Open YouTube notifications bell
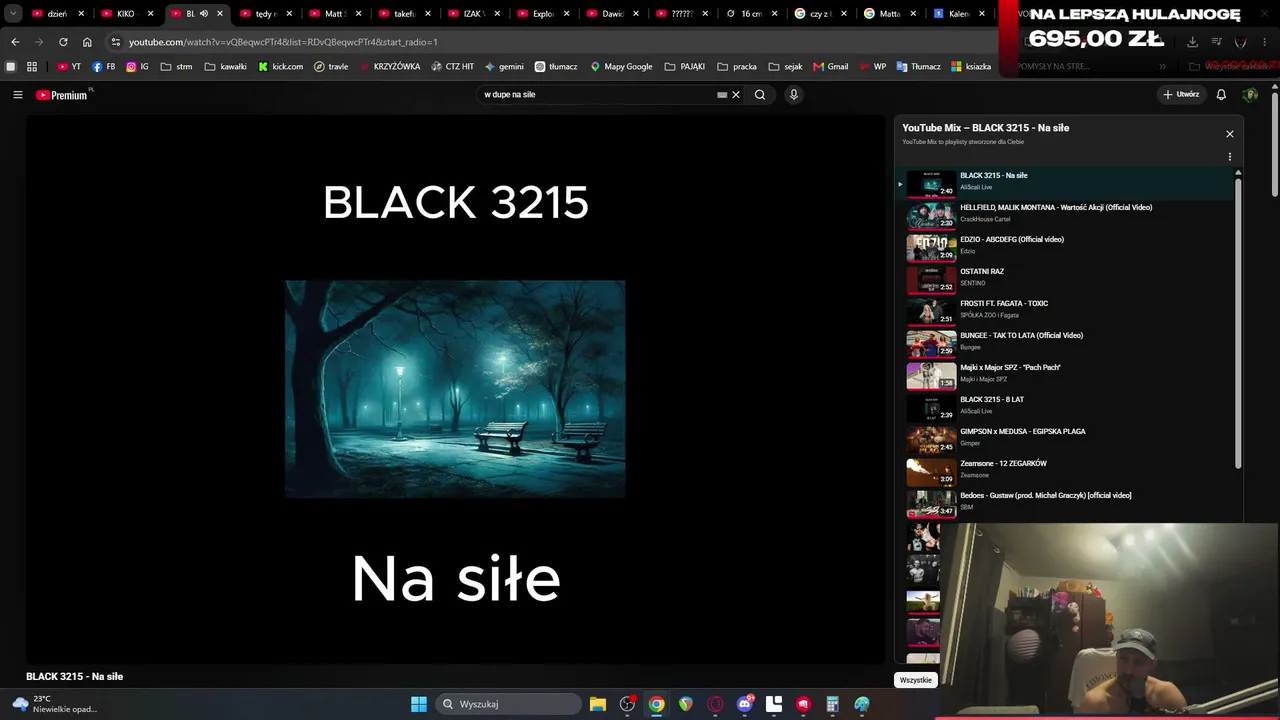The height and width of the screenshot is (720, 1280). [1221, 95]
